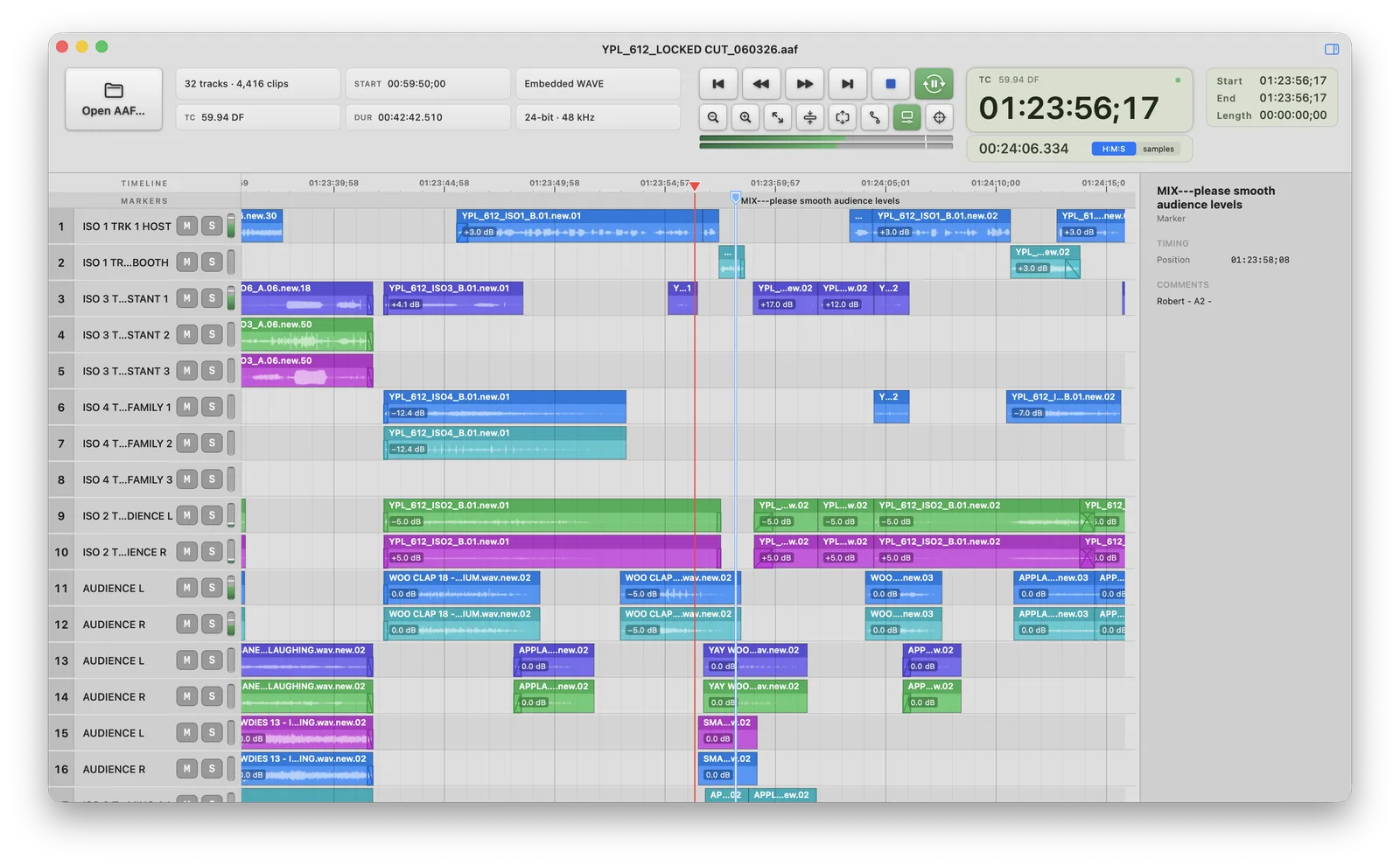The image size is (1400, 866).
Task: Click the 'Robert - A2 -' comment text
Action: (x=1184, y=301)
